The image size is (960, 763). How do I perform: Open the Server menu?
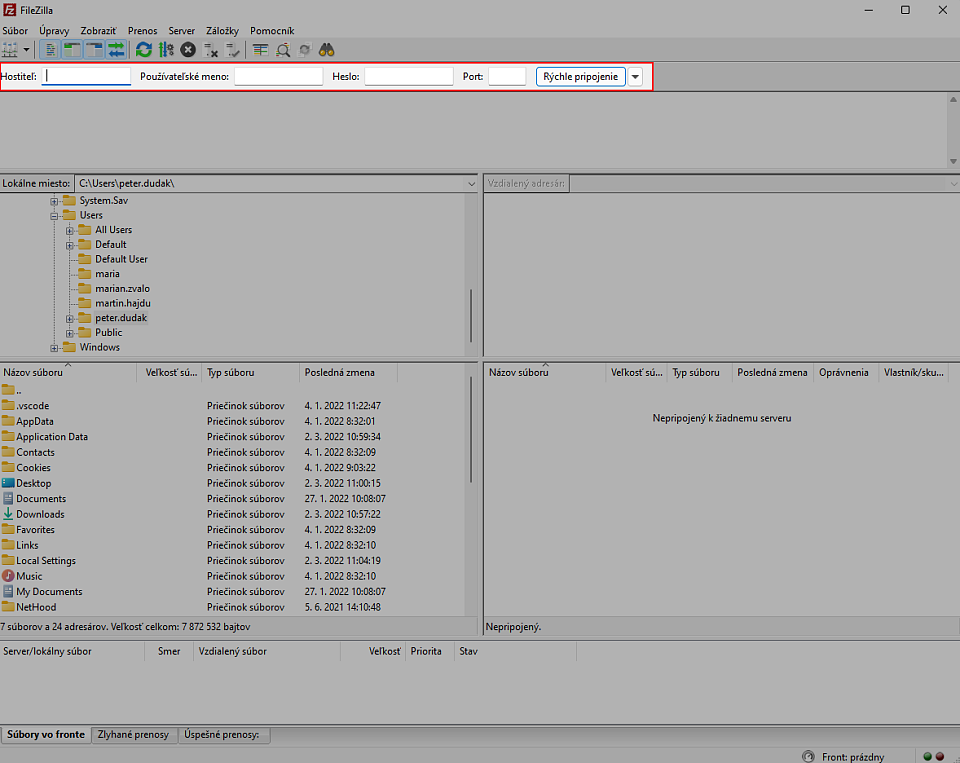coord(182,31)
